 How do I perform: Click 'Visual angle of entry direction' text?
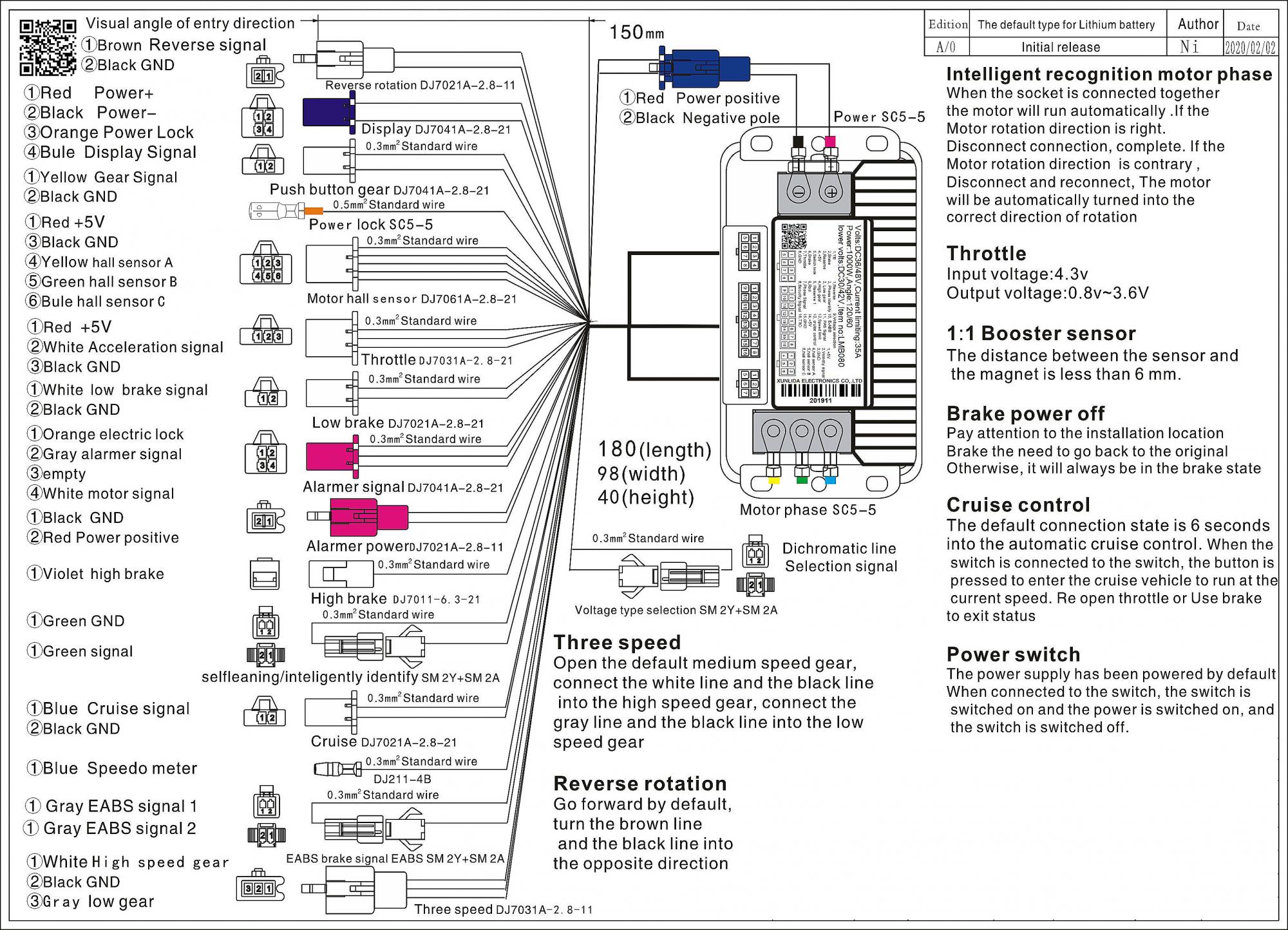coord(190,23)
